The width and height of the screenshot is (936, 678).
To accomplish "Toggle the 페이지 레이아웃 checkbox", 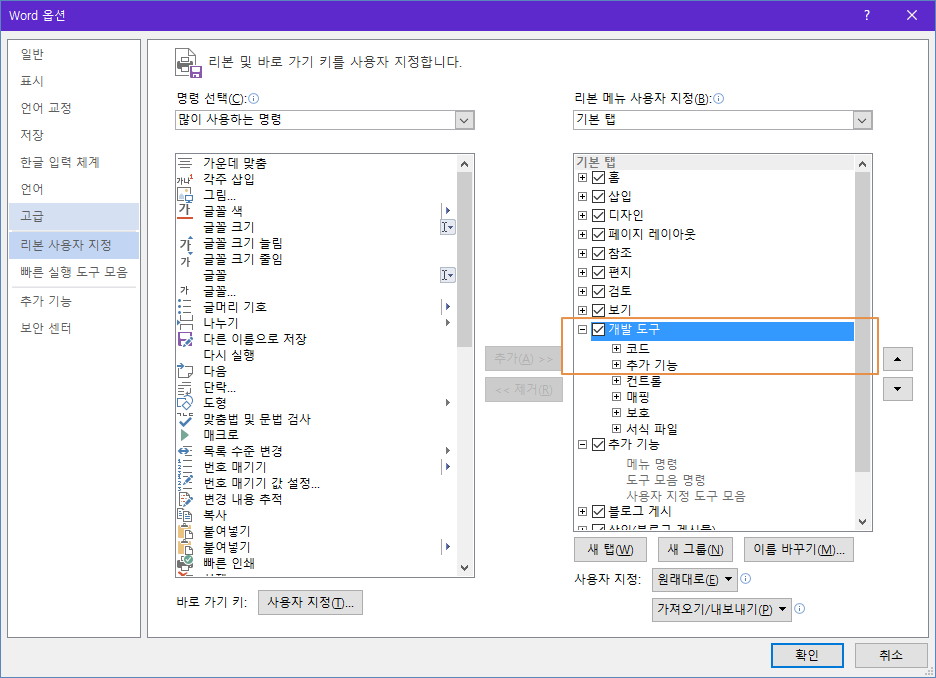I will [x=598, y=235].
